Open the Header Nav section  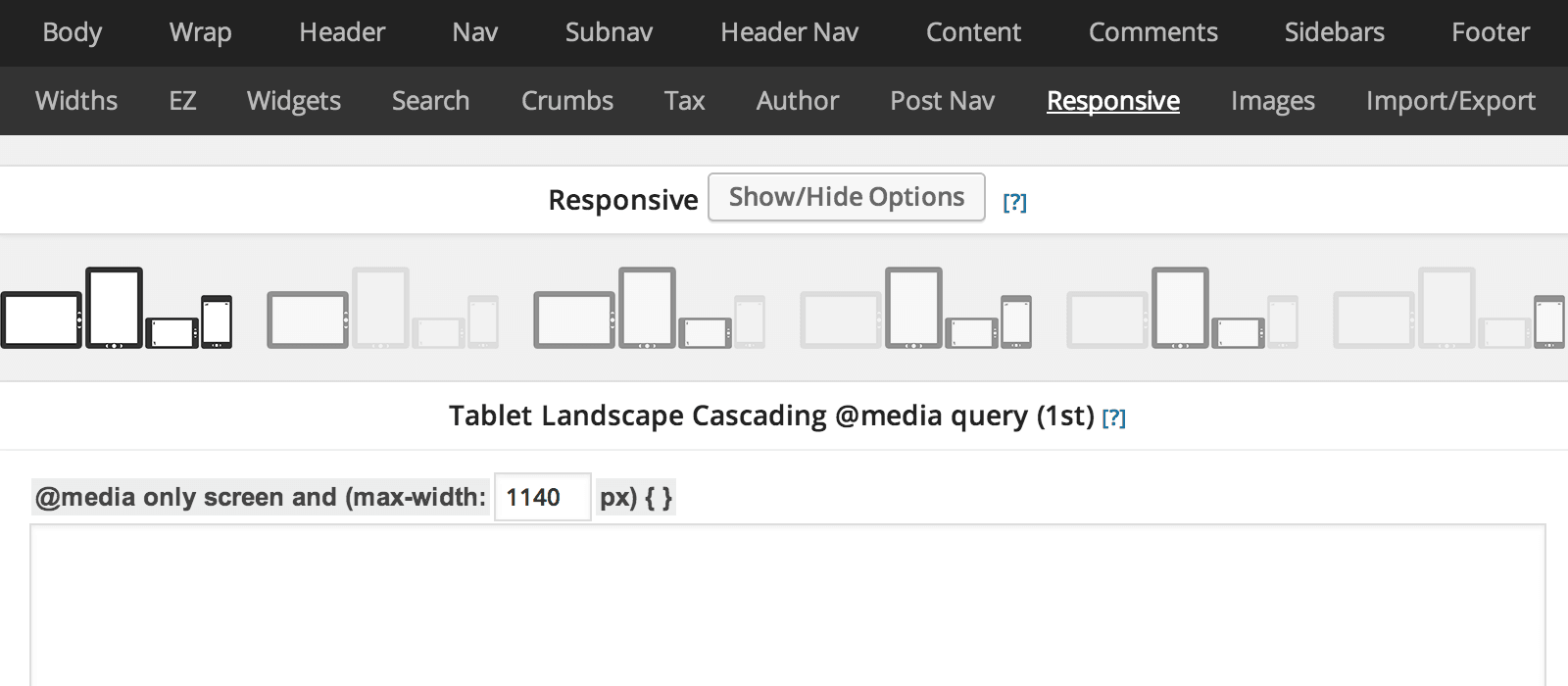[790, 32]
